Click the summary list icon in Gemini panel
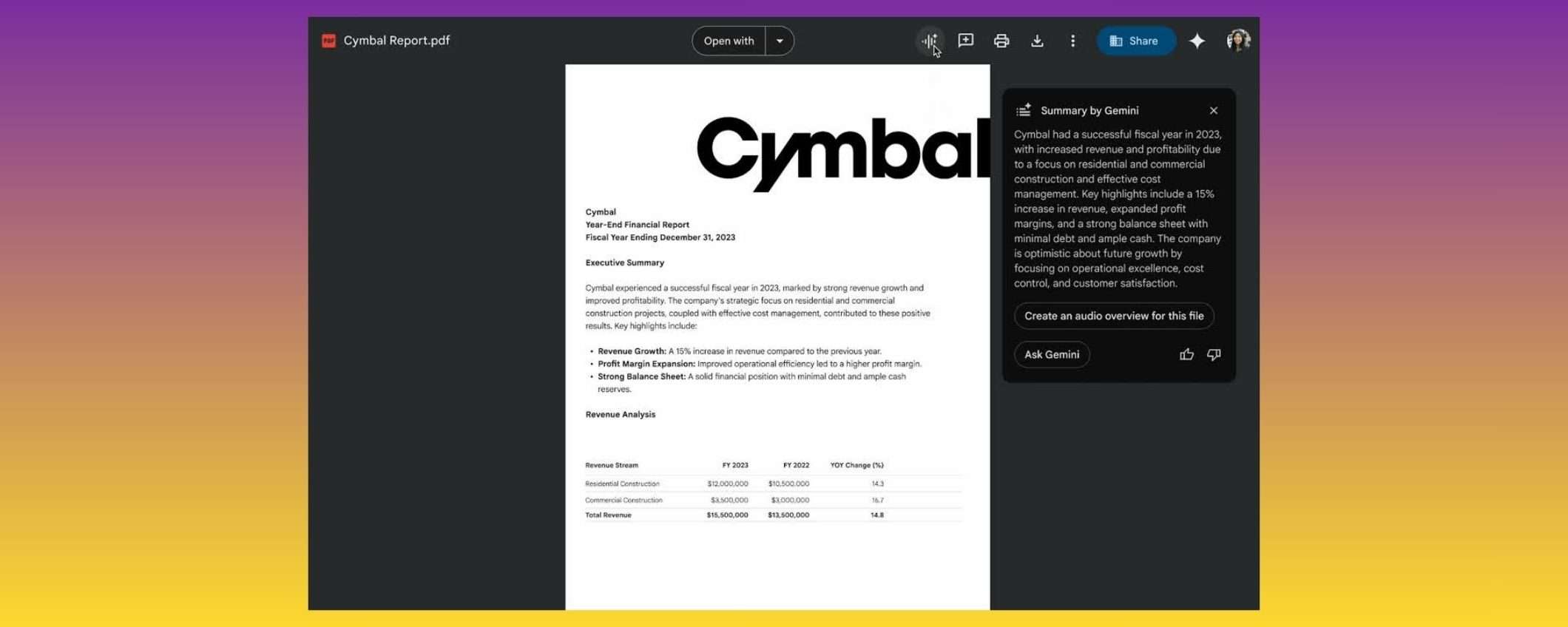 [1024, 110]
